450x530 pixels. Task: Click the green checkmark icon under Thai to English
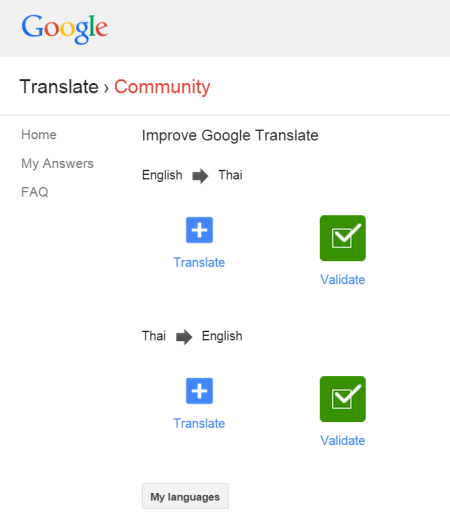pos(342,399)
